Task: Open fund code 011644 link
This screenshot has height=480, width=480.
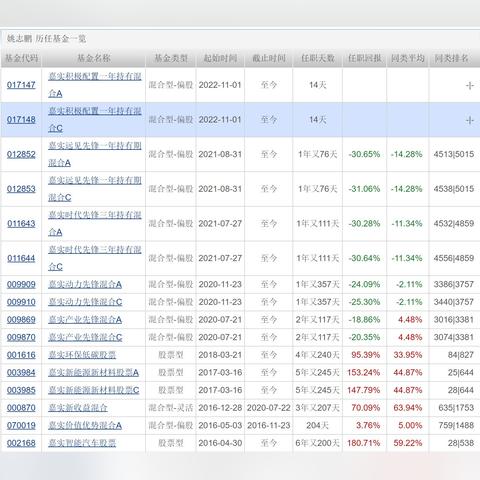Action: [x=21, y=258]
